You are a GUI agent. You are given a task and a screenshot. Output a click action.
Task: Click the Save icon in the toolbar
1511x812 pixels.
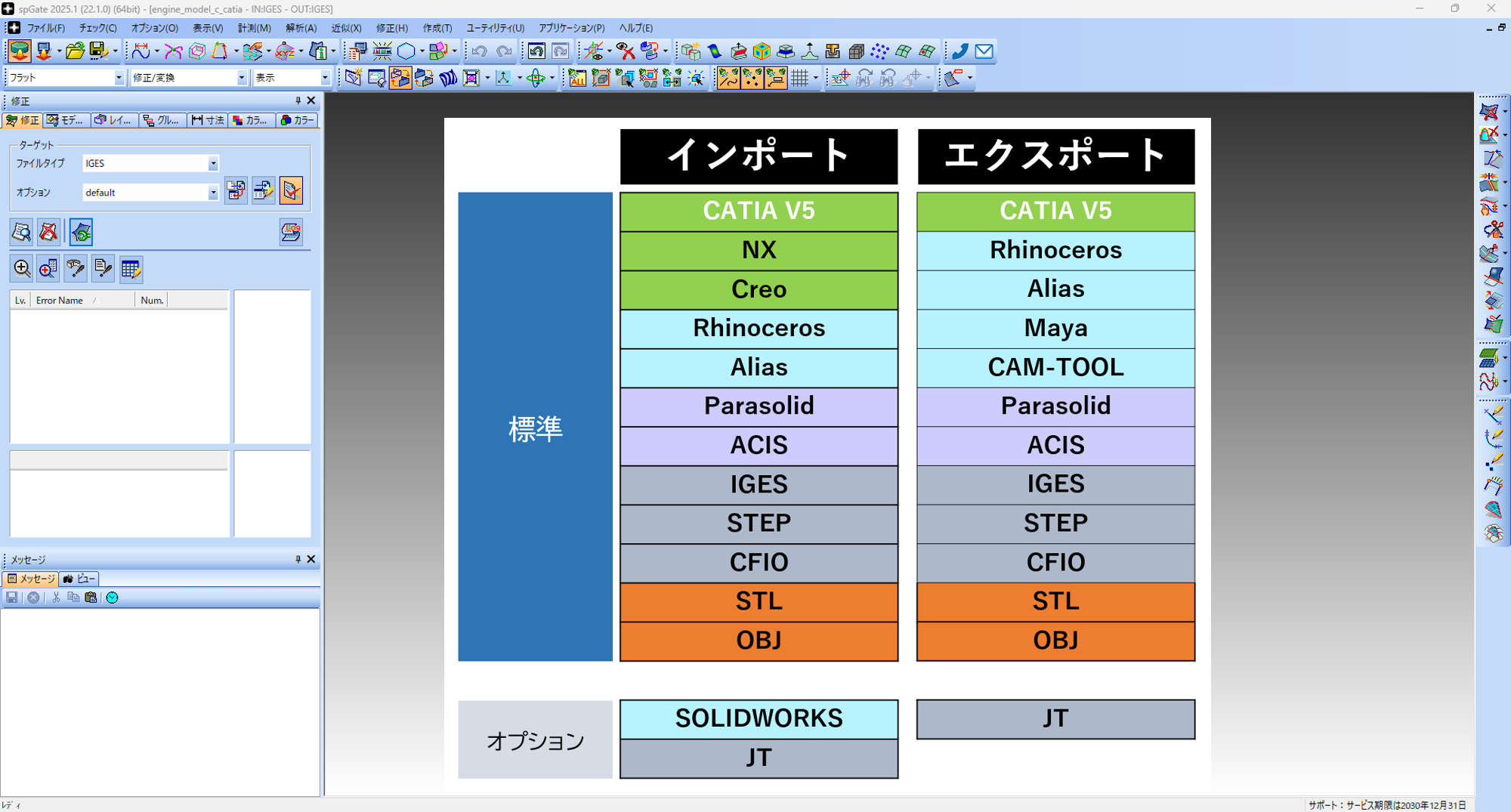[98, 51]
